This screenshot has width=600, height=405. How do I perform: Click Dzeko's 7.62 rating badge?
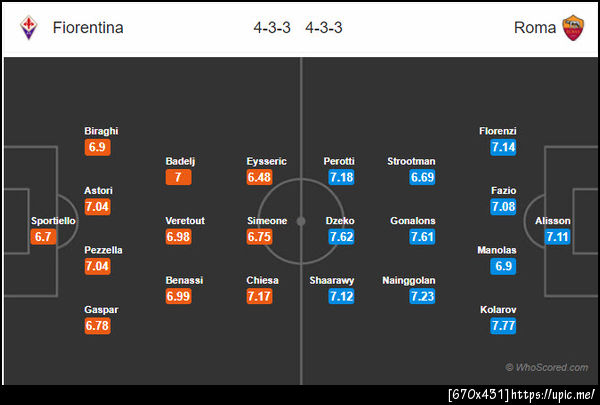pos(343,237)
